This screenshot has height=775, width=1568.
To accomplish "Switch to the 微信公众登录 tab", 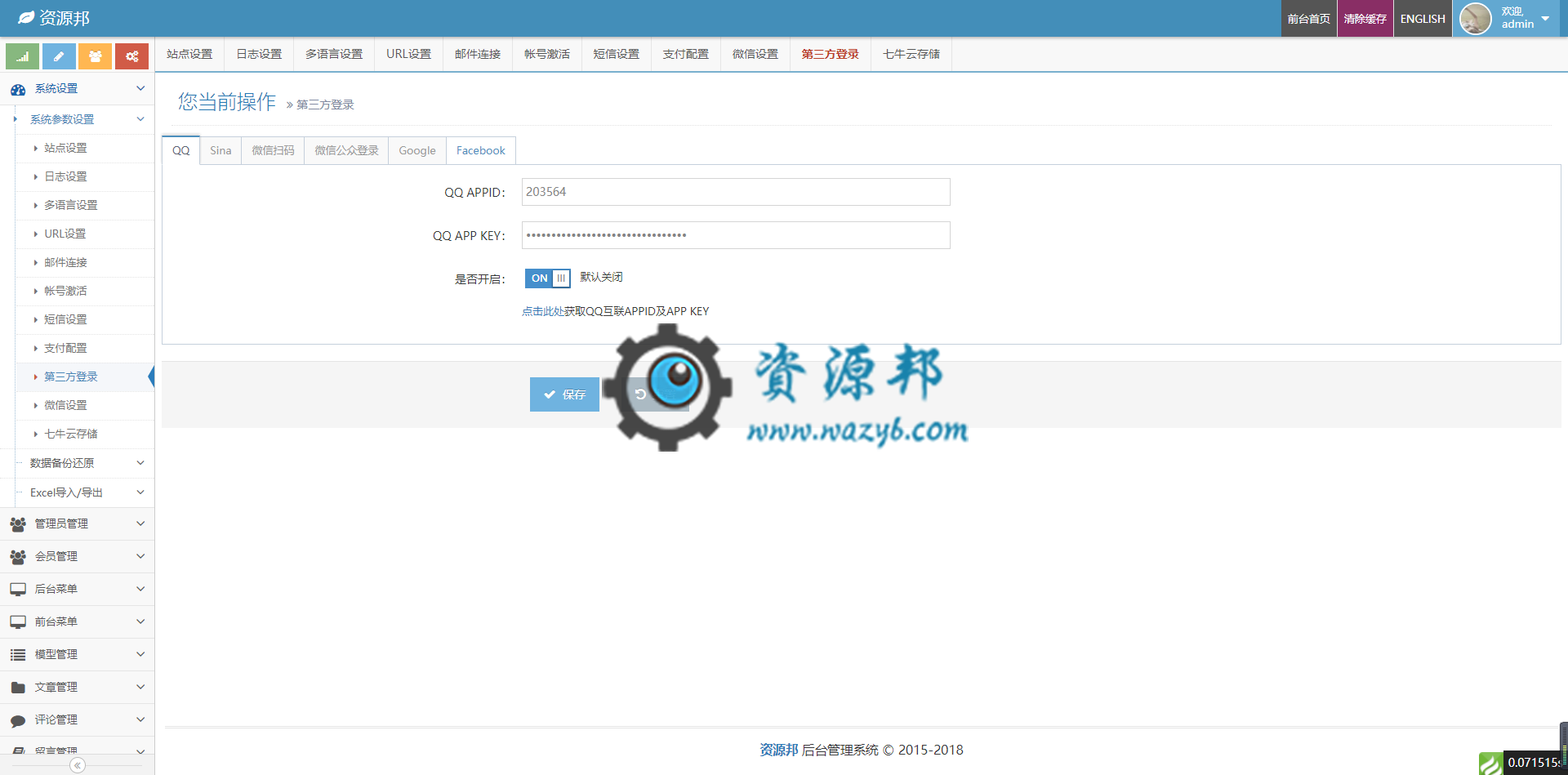I will pos(346,150).
